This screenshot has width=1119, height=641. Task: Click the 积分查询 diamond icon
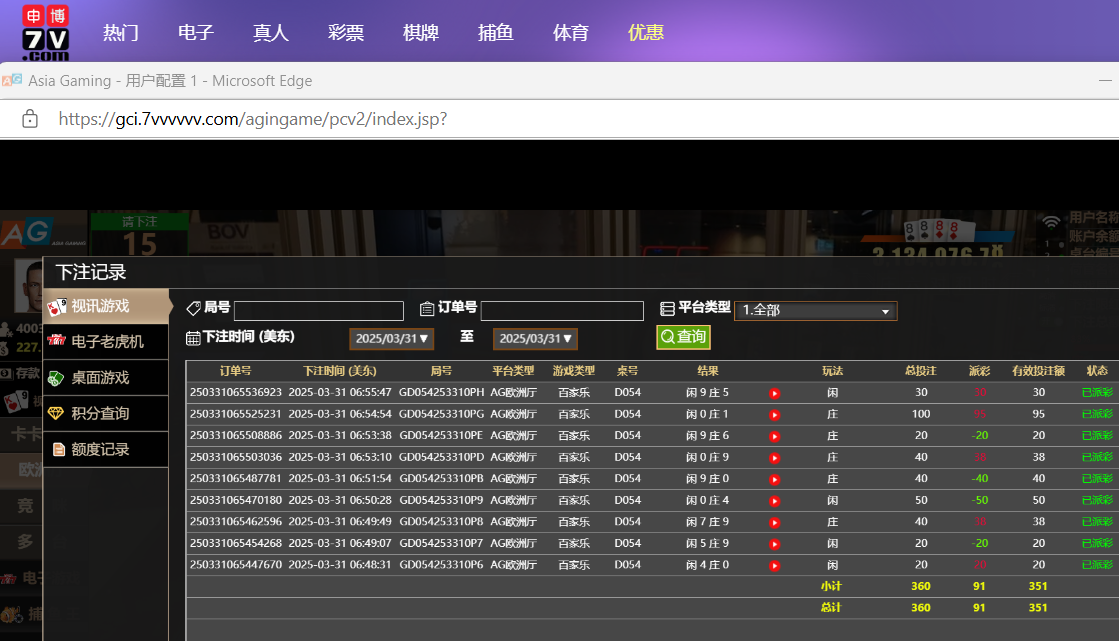point(57,413)
